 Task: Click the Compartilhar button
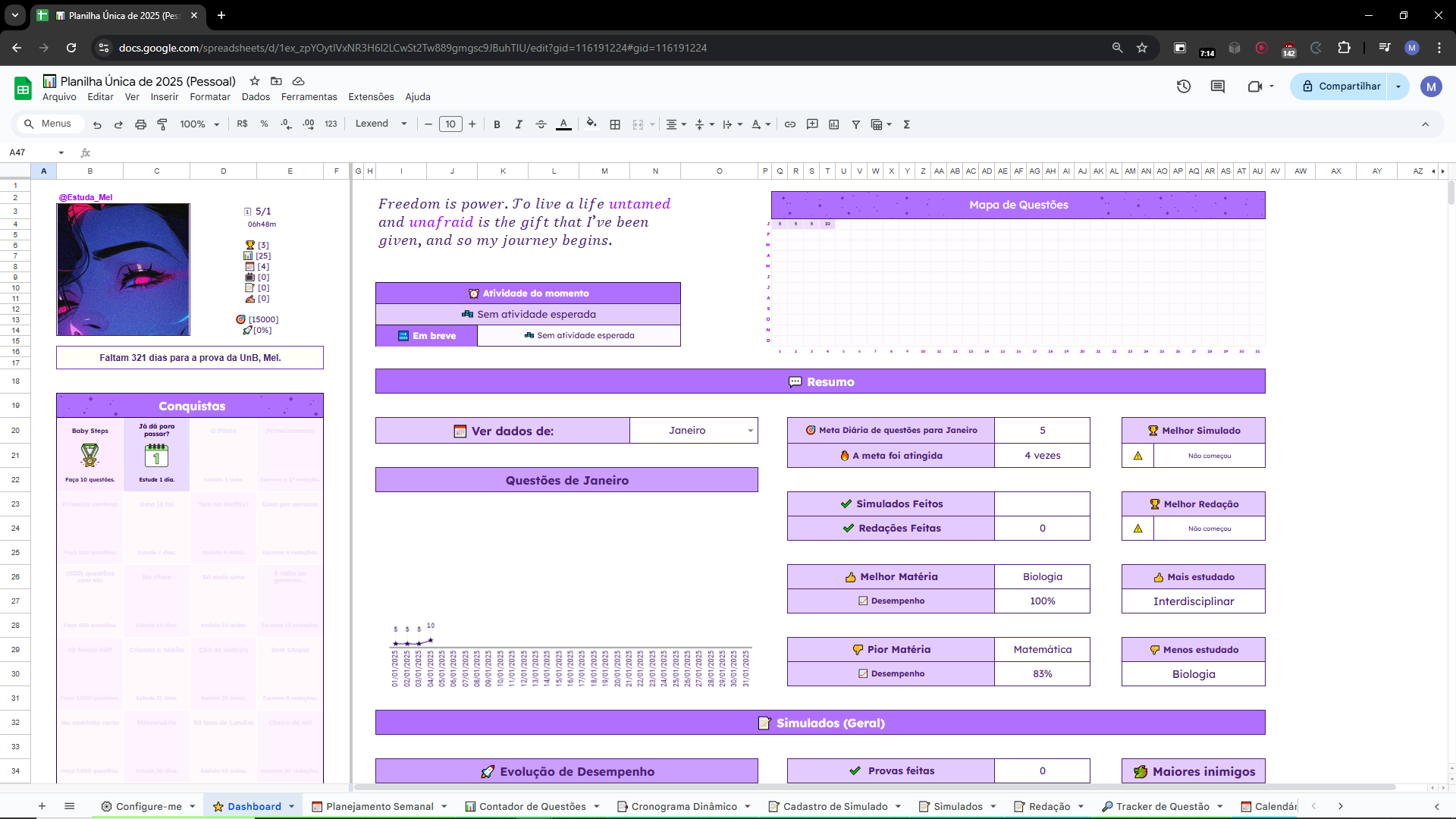[1341, 86]
